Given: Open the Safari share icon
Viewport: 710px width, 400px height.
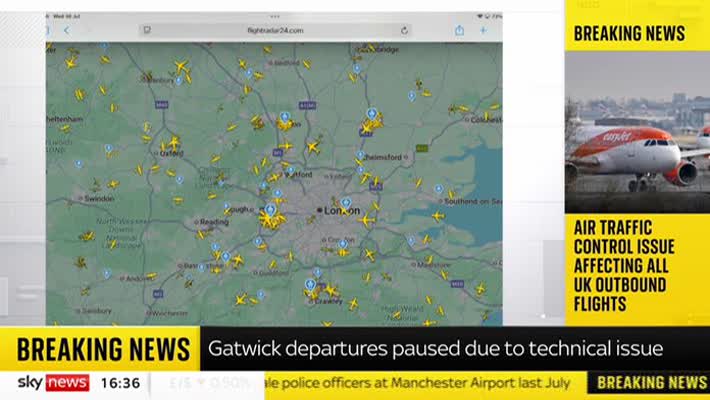Looking at the screenshot, I should [x=459, y=30].
